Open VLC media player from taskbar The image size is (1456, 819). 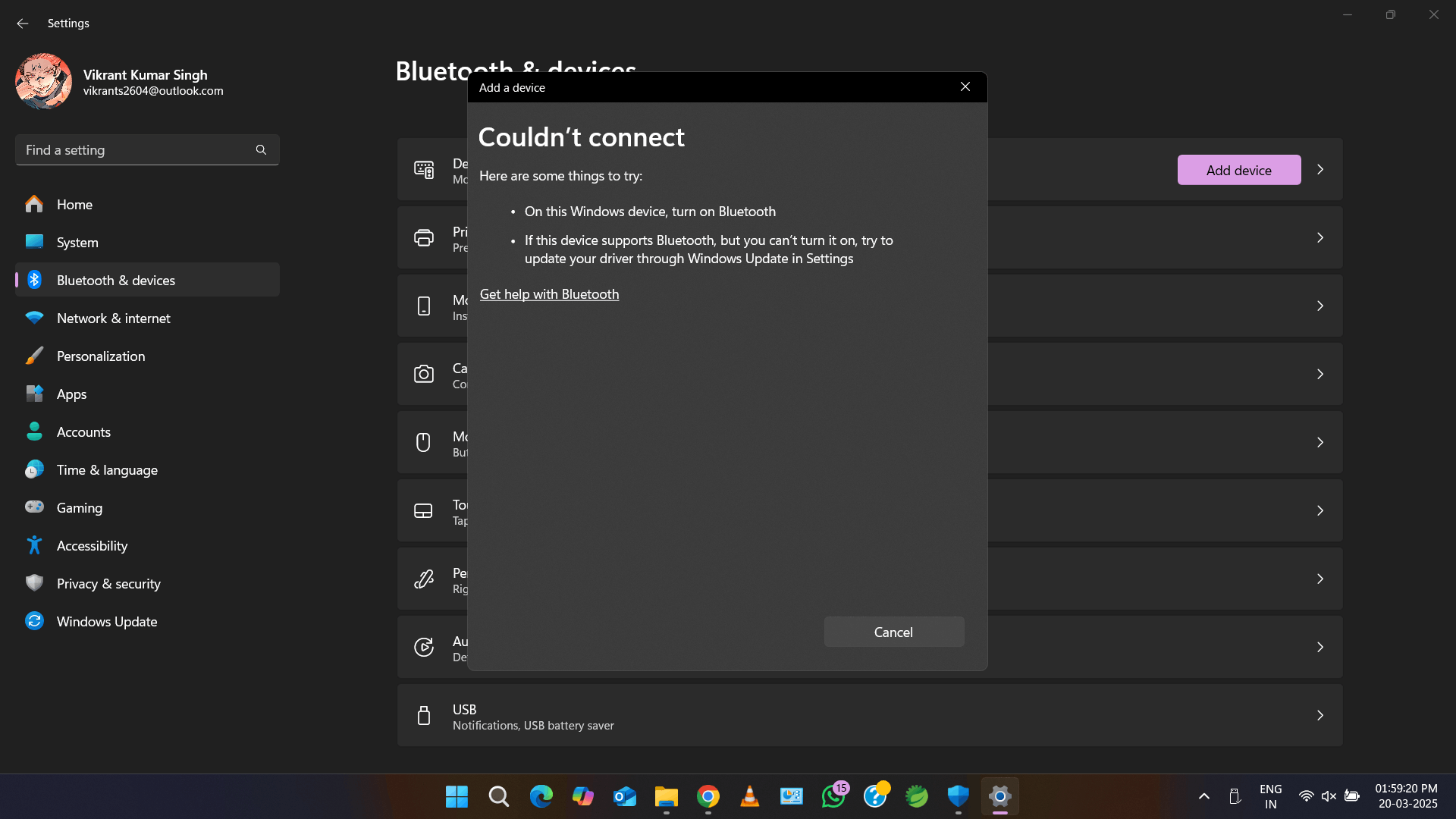point(749,796)
